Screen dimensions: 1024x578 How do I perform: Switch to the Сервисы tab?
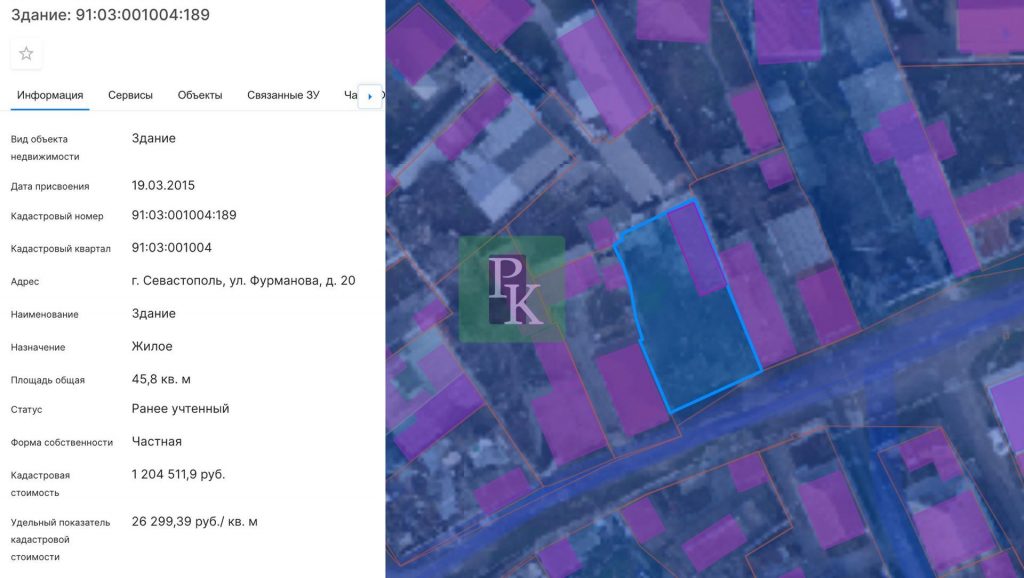click(130, 95)
